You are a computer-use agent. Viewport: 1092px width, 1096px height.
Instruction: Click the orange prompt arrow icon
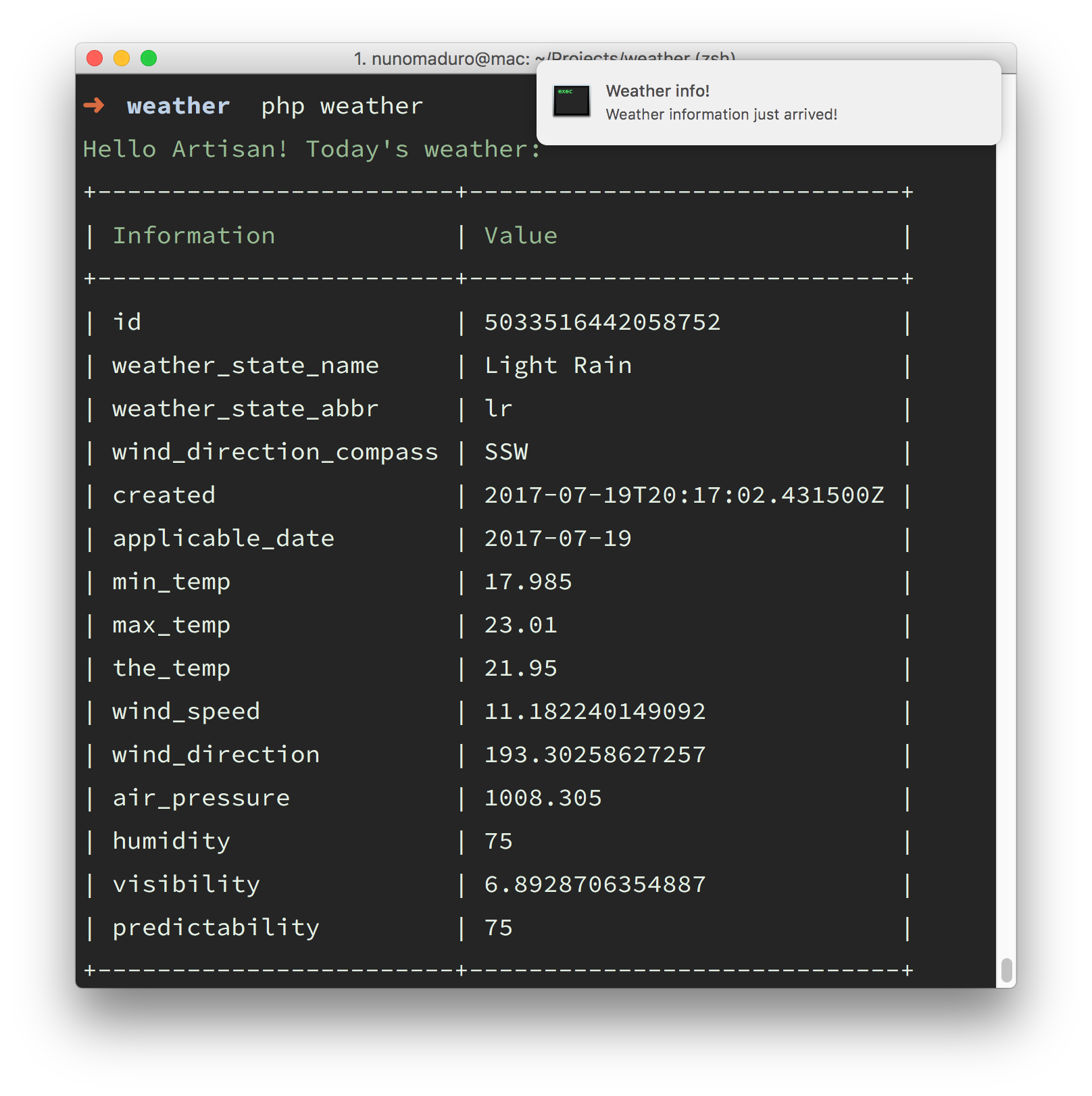click(94, 104)
